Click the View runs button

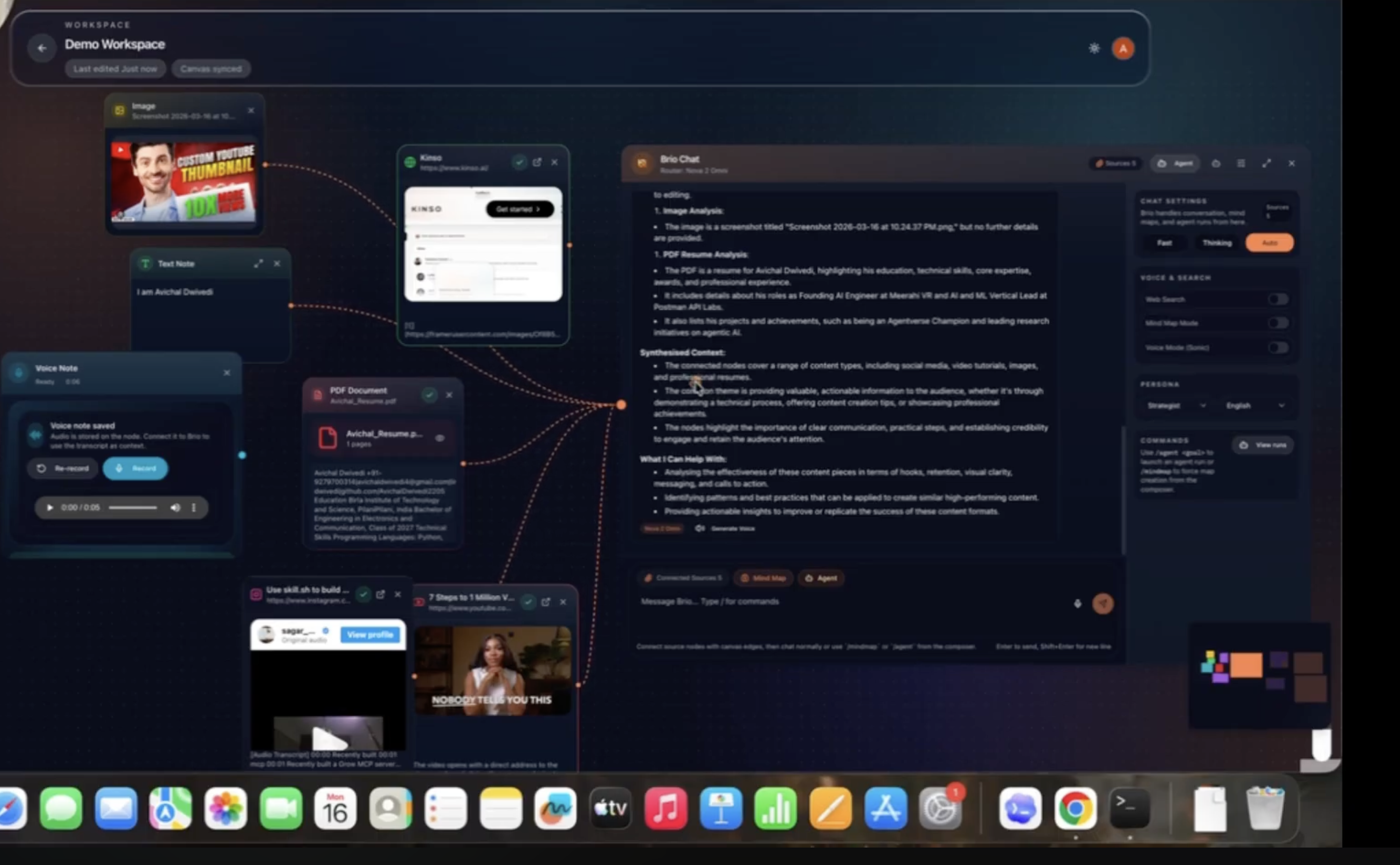click(x=1262, y=445)
